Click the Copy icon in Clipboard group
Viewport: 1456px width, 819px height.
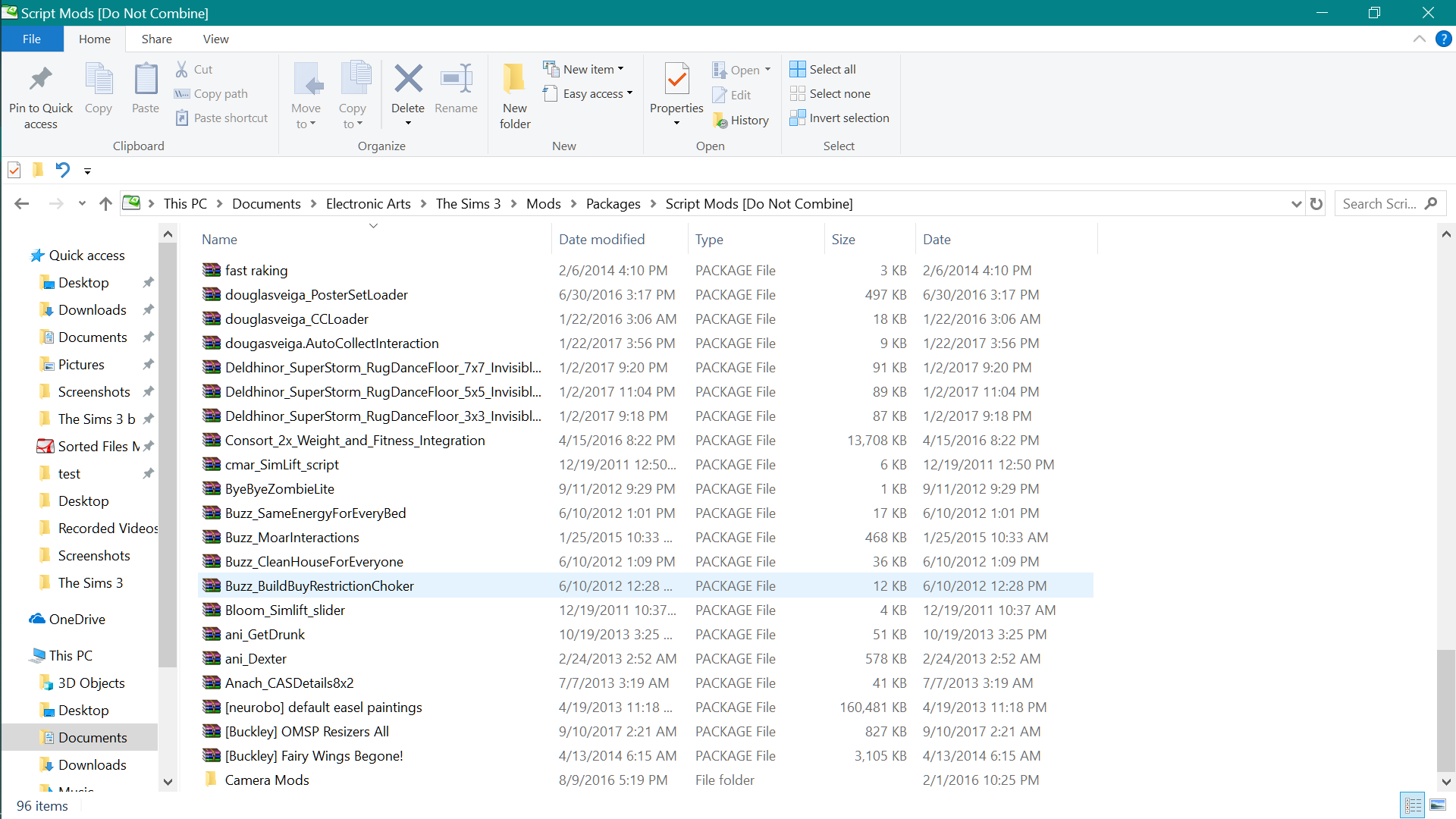click(99, 79)
